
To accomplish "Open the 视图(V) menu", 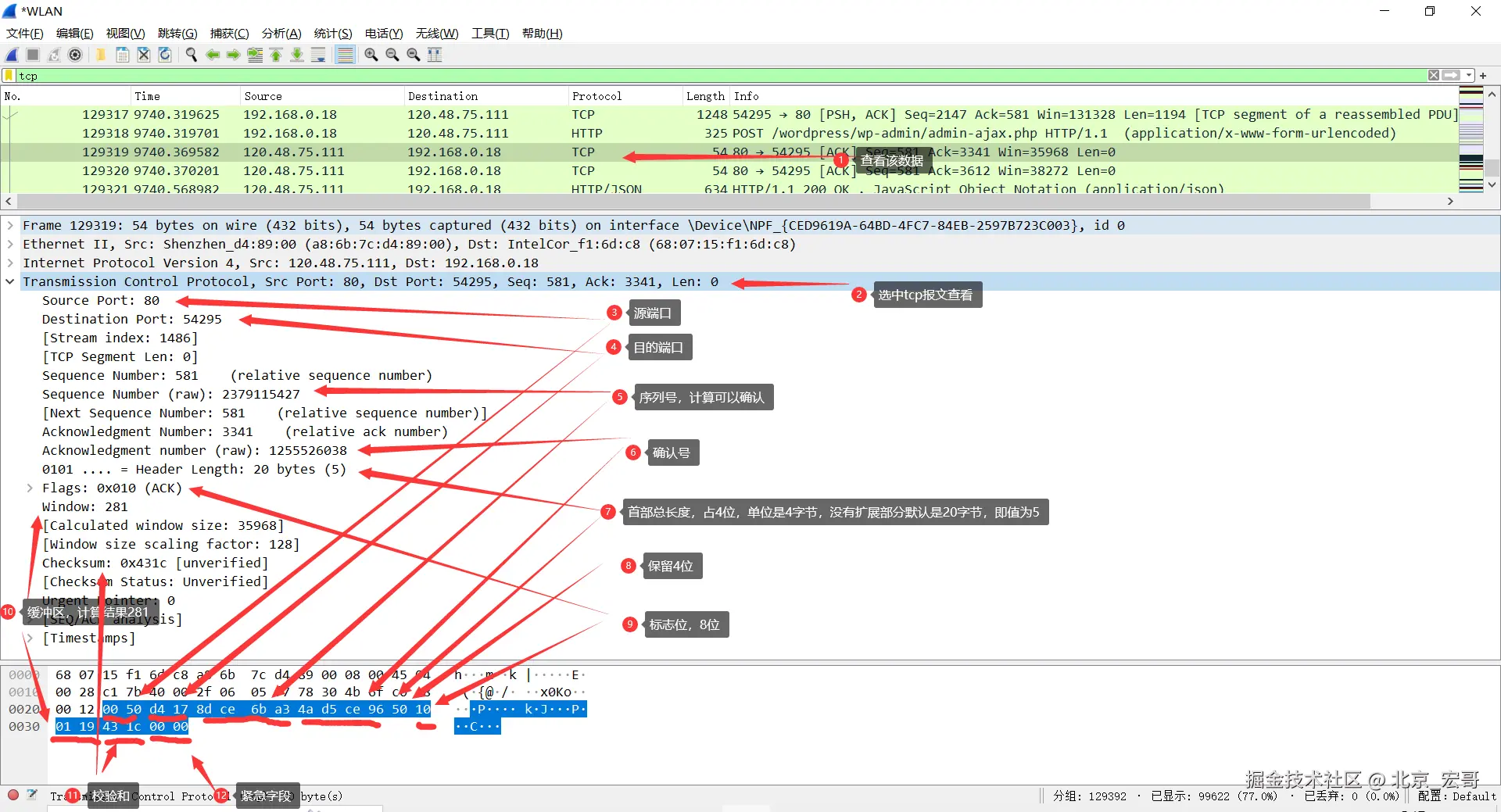I will tap(126, 34).
